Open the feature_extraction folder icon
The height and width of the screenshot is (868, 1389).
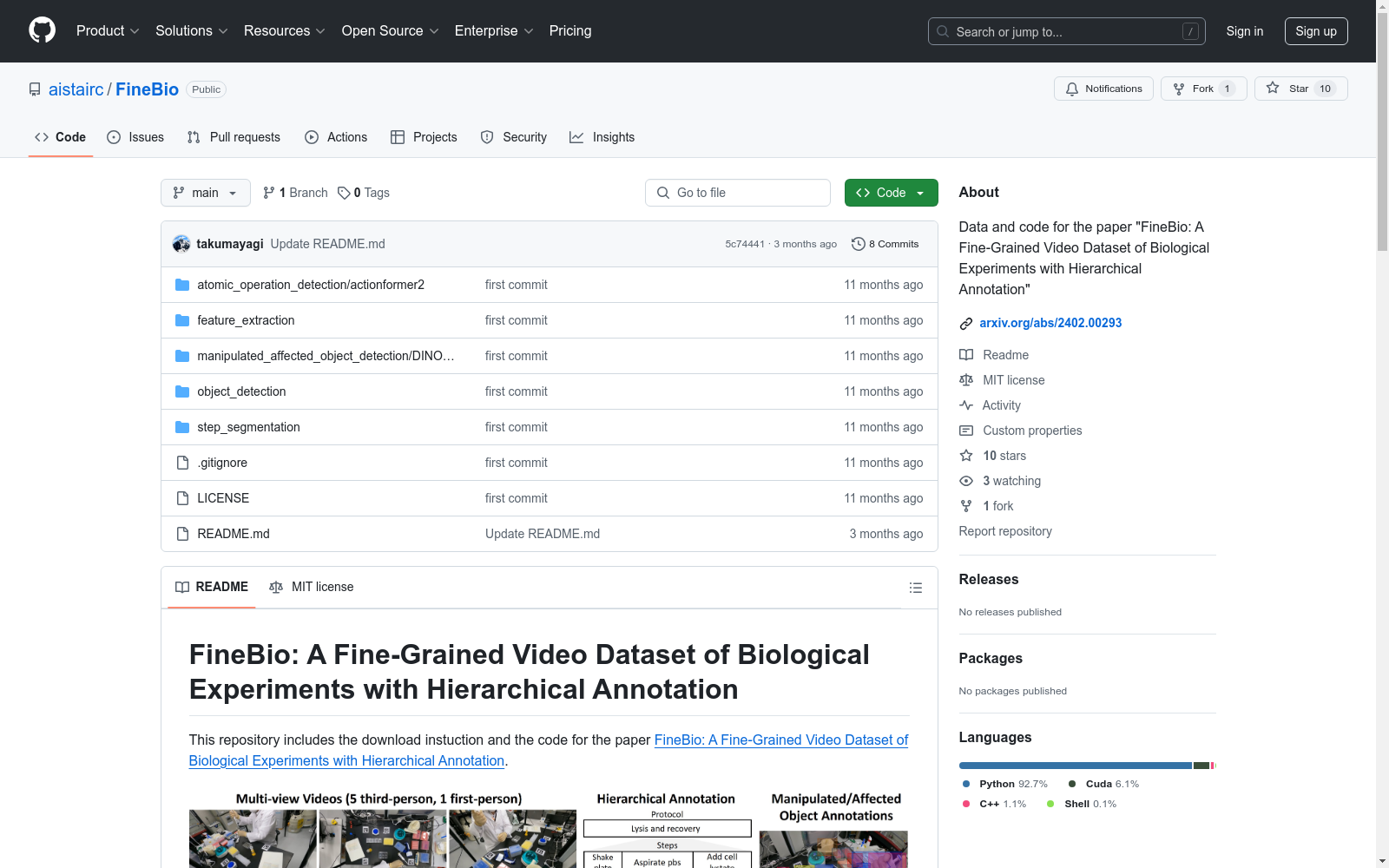click(182, 320)
